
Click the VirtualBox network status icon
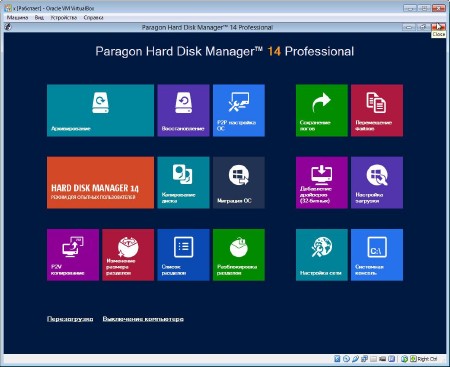click(364, 359)
